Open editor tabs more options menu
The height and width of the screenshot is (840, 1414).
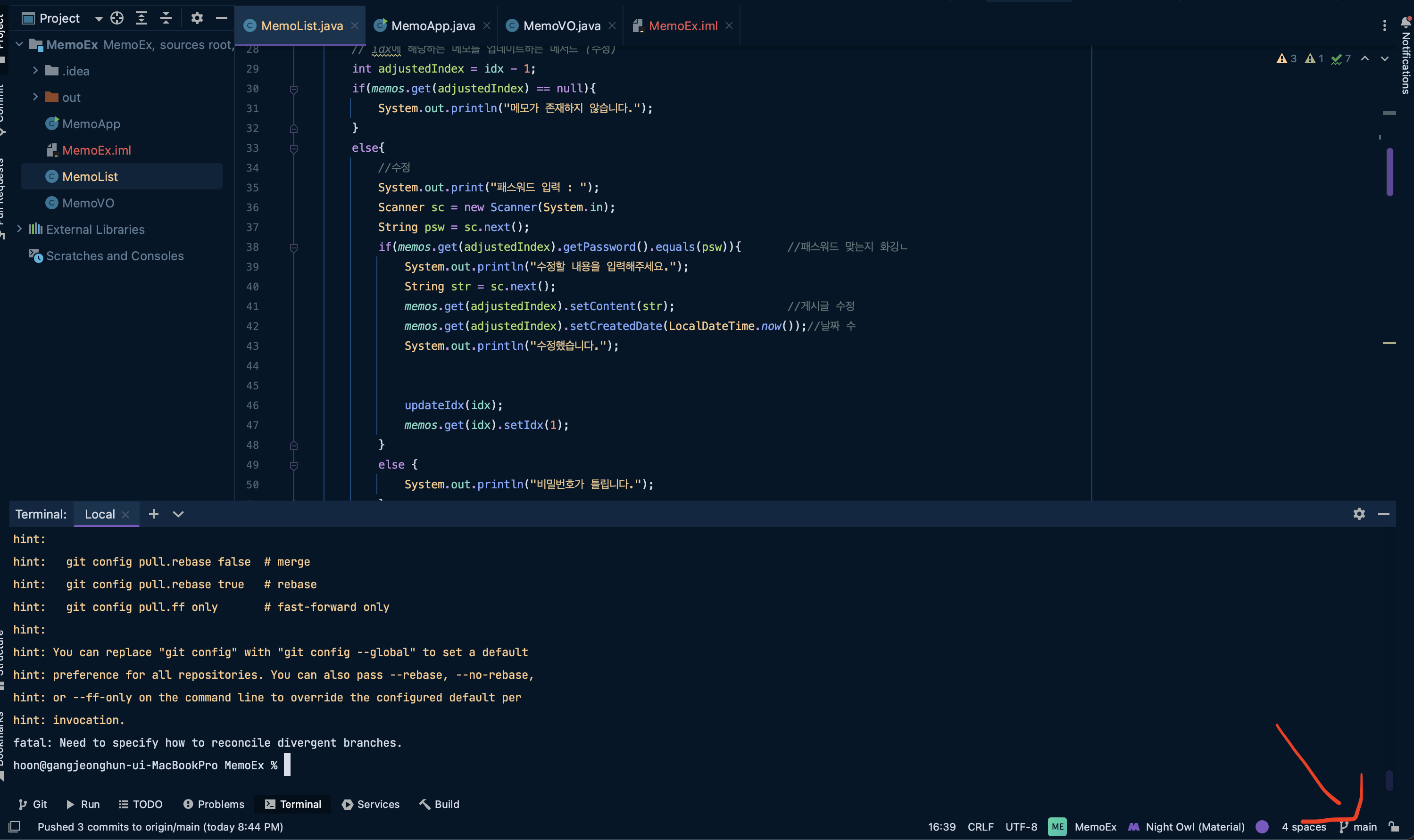(1384, 25)
